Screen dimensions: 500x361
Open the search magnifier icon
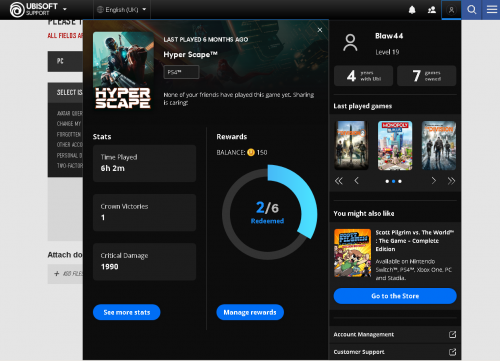tap(471, 10)
